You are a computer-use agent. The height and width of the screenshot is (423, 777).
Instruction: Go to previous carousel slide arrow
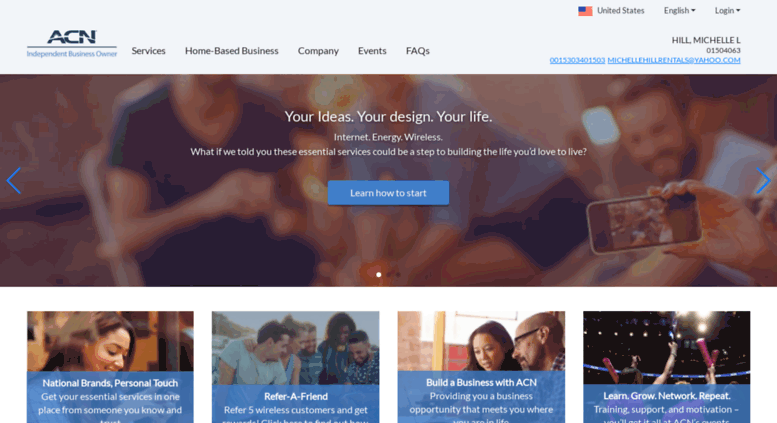click(x=13, y=180)
